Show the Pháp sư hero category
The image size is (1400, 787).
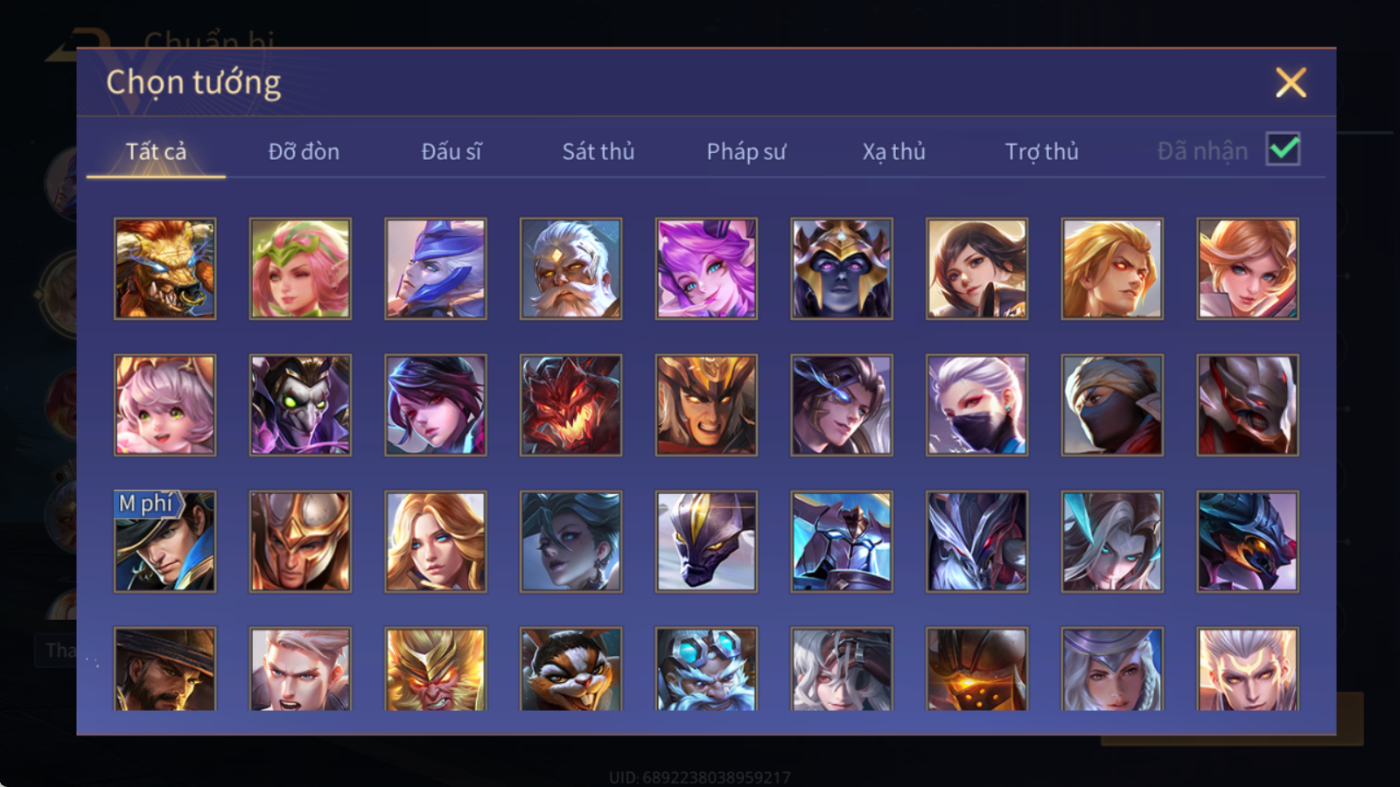click(x=746, y=151)
